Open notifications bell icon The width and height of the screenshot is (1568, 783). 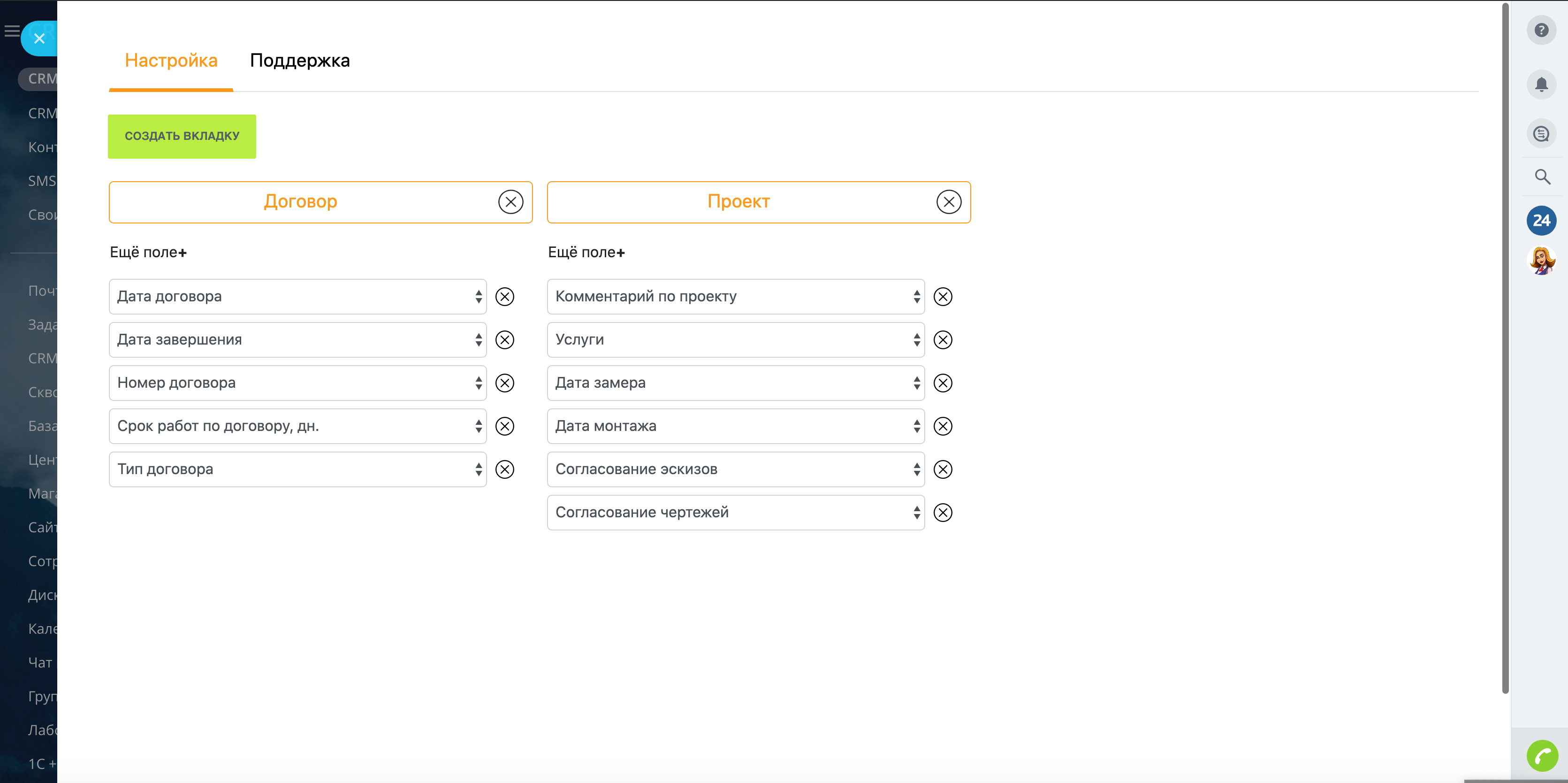[1541, 84]
